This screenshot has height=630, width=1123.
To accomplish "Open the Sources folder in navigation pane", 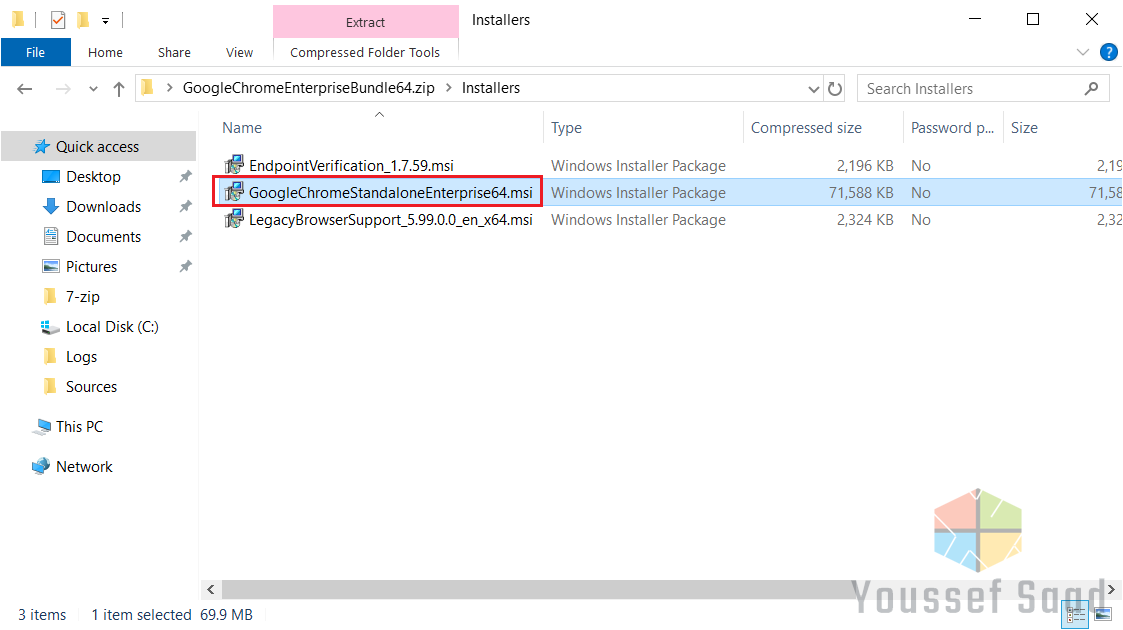I will click(x=91, y=387).
